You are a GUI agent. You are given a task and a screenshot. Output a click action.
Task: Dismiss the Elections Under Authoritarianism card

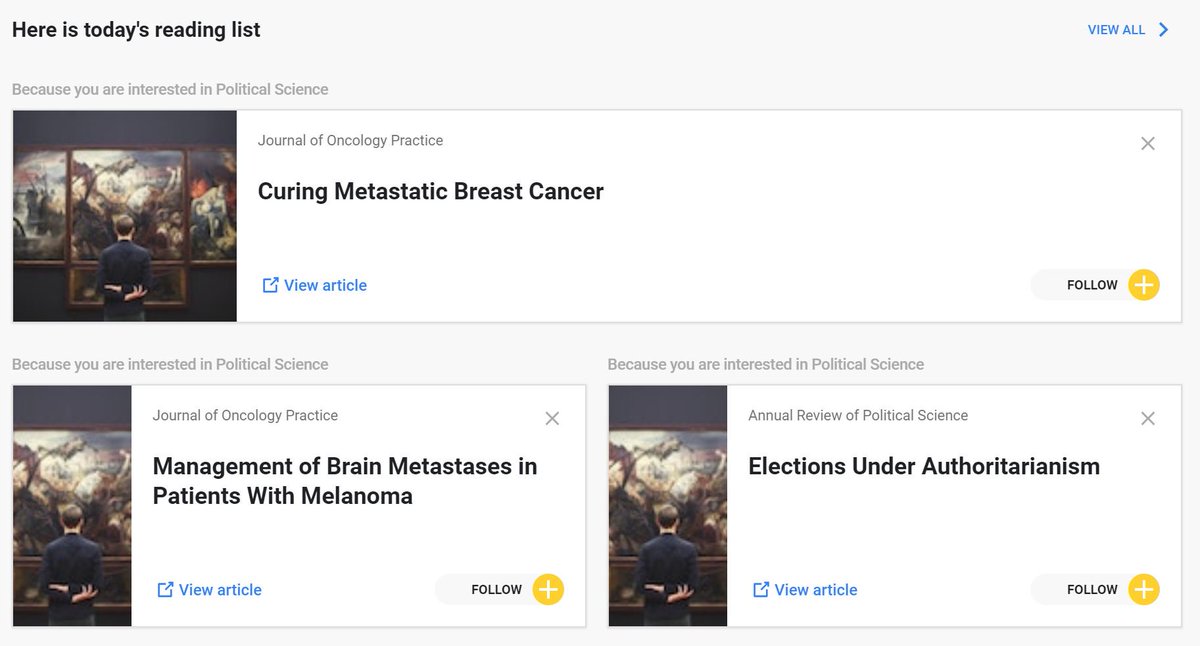pos(1148,419)
